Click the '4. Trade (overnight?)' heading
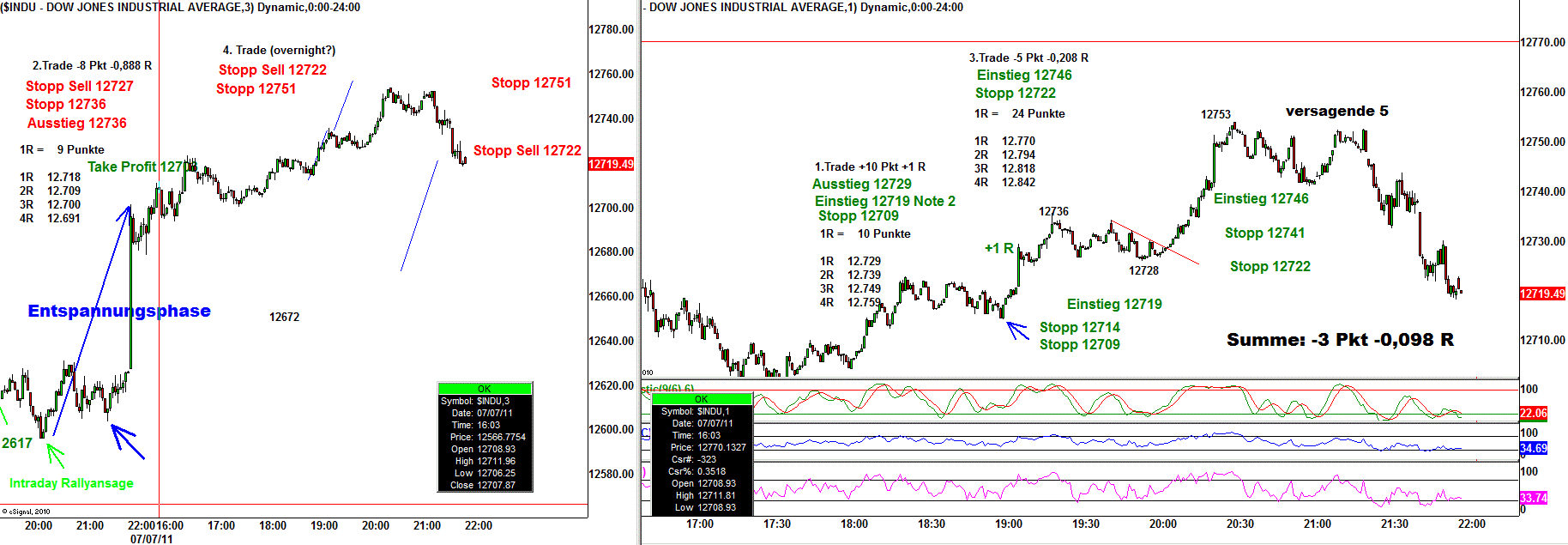Image resolution: width=1568 pixels, height=545 pixels. (x=279, y=51)
